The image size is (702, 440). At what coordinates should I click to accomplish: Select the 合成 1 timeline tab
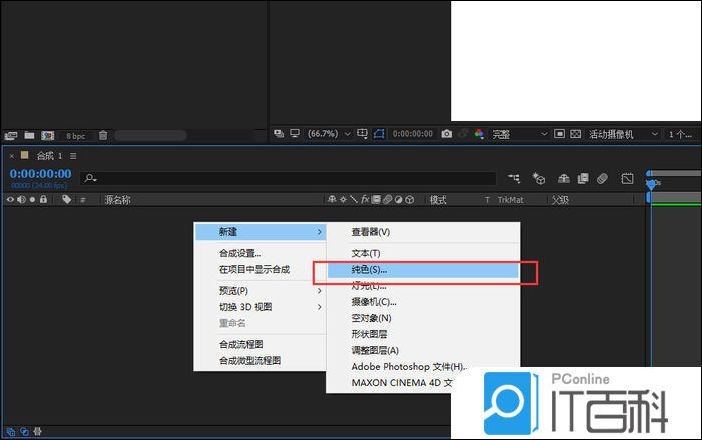[49, 156]
